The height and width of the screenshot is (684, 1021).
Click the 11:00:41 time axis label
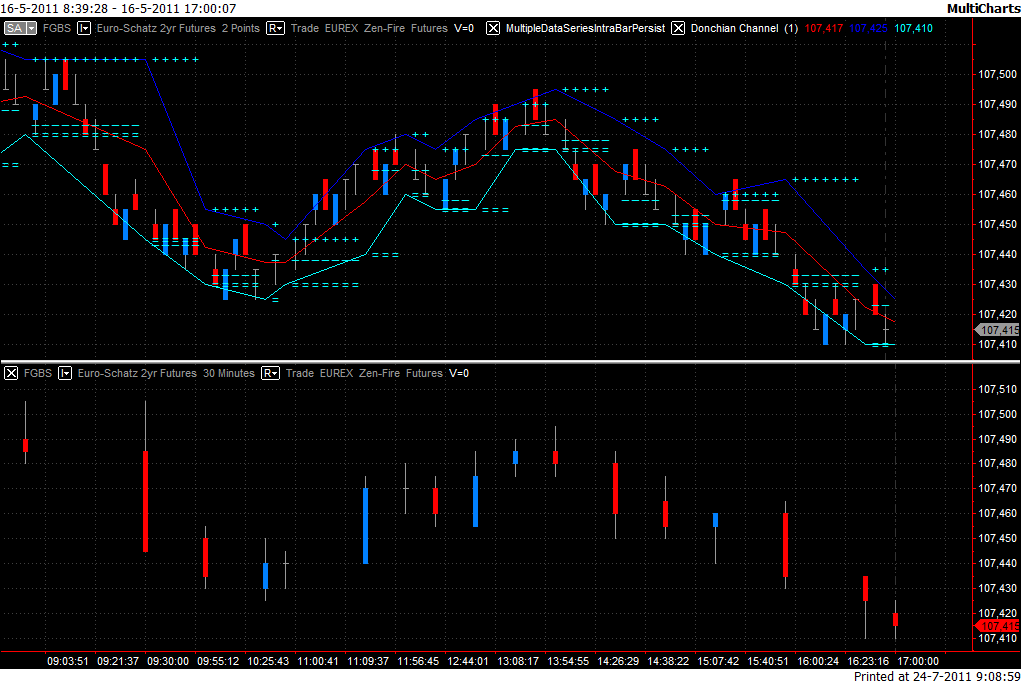click(x=318, y=661)
